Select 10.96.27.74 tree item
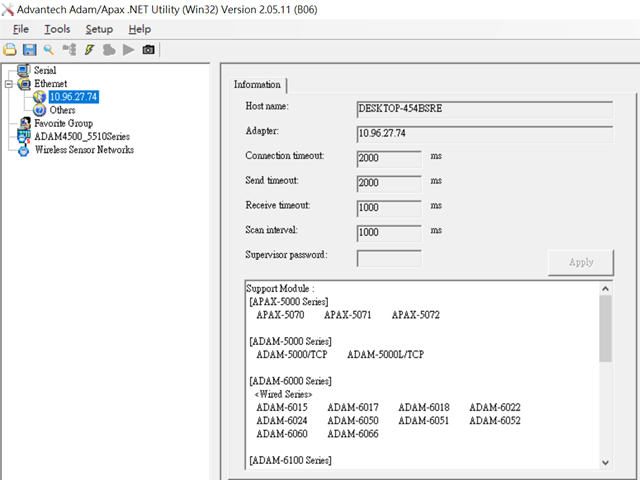Screen dimensions: 640x480 click(x=73, y=97)
